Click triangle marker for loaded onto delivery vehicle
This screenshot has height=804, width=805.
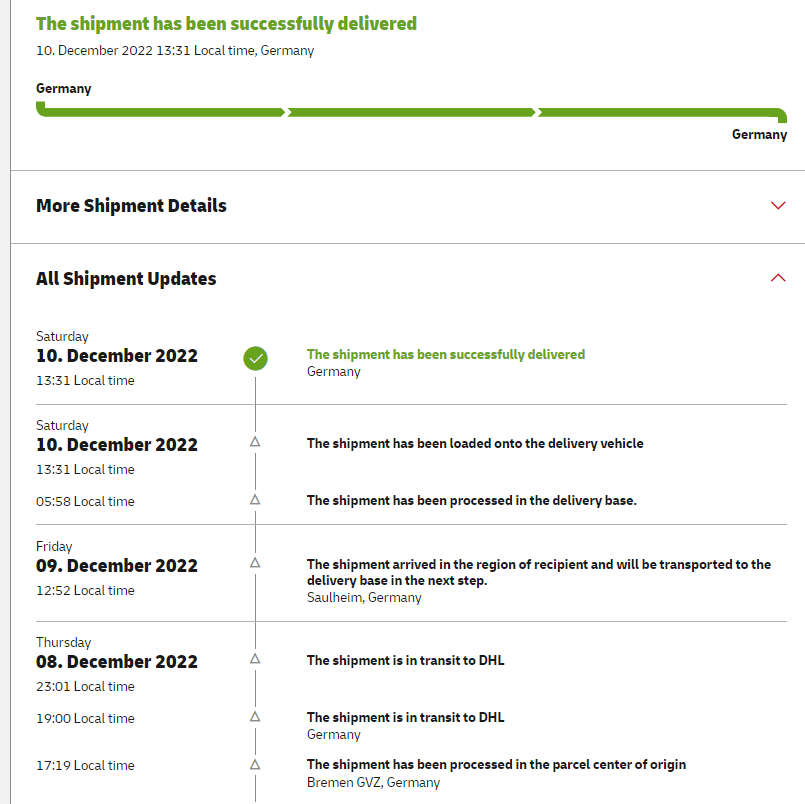tap(255, 441)
